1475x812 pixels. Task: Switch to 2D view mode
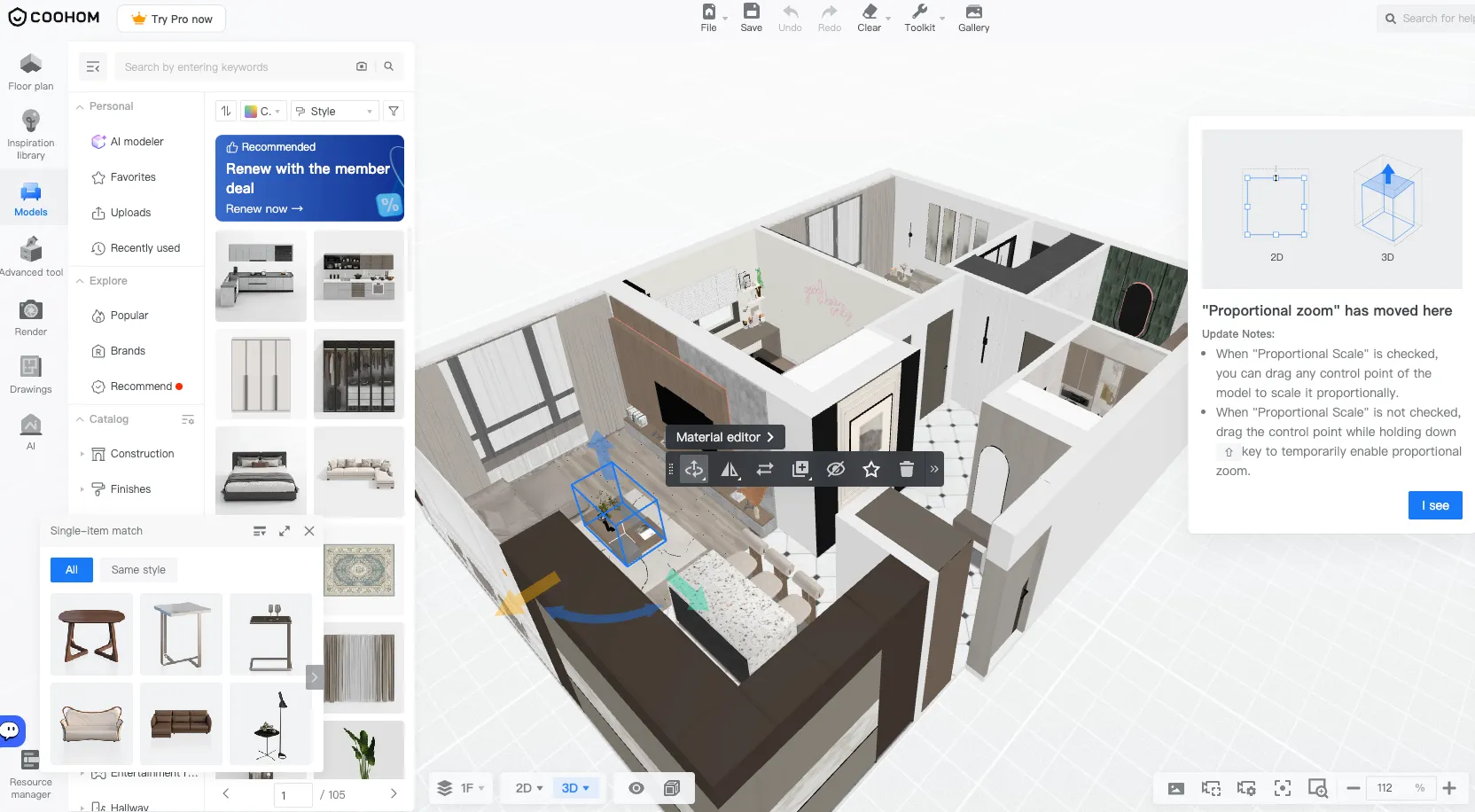pyautogui.click(x=529, y=788)
